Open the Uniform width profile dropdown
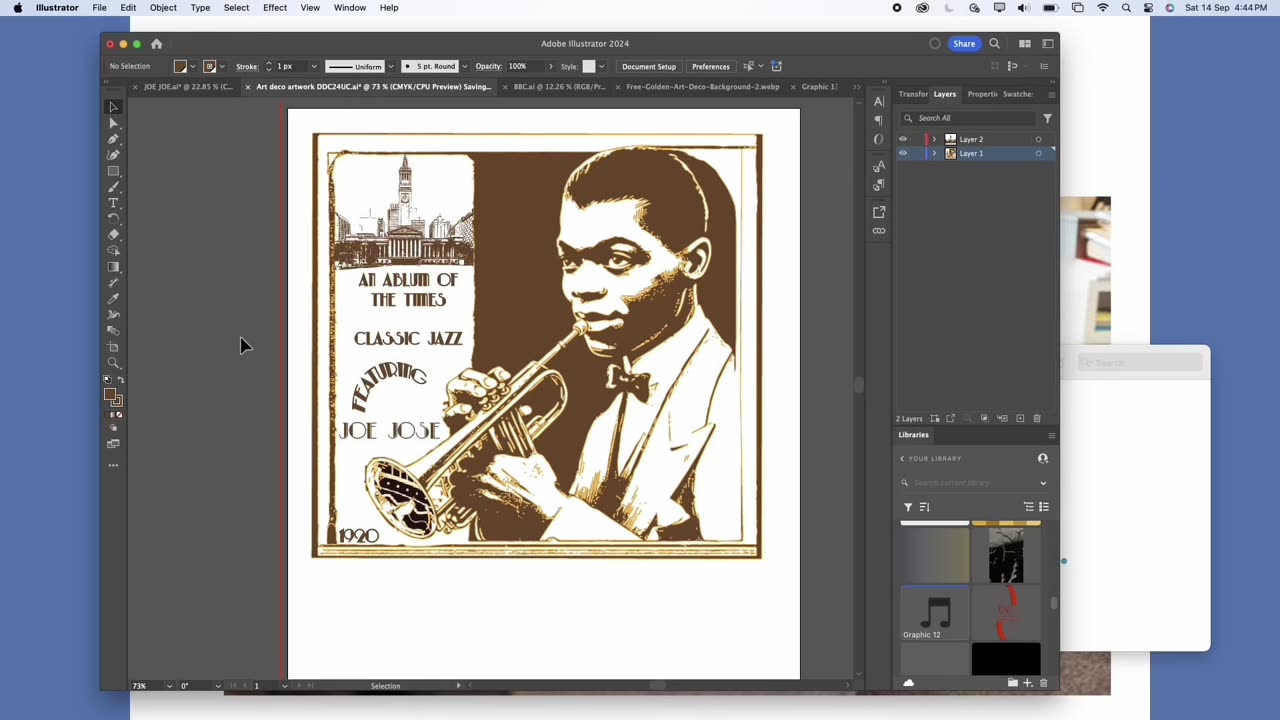The height and width of the screenshot is (720, 1280). coord(390,67)
